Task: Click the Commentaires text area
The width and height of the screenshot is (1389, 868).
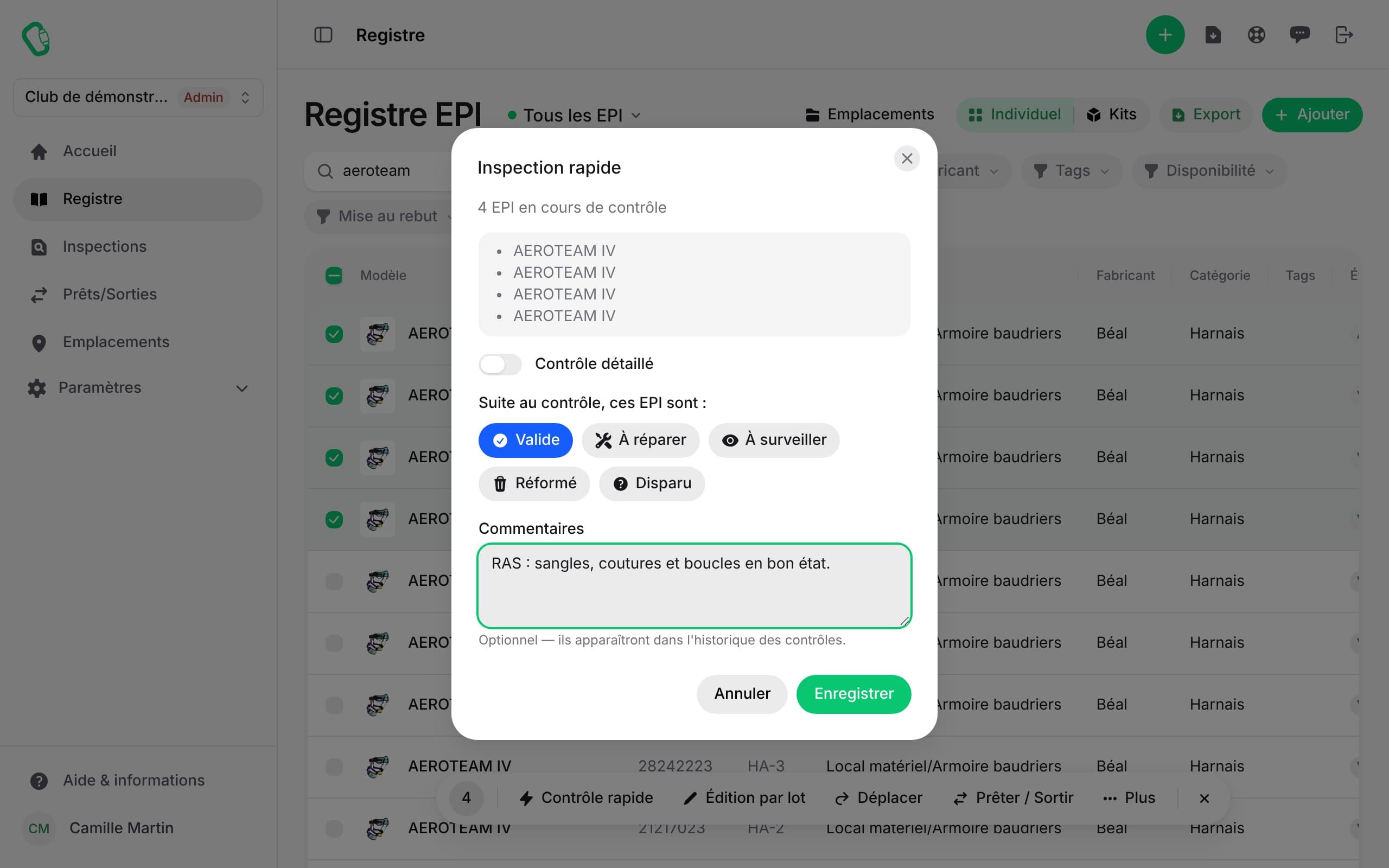Action: [x=694, y=585]
